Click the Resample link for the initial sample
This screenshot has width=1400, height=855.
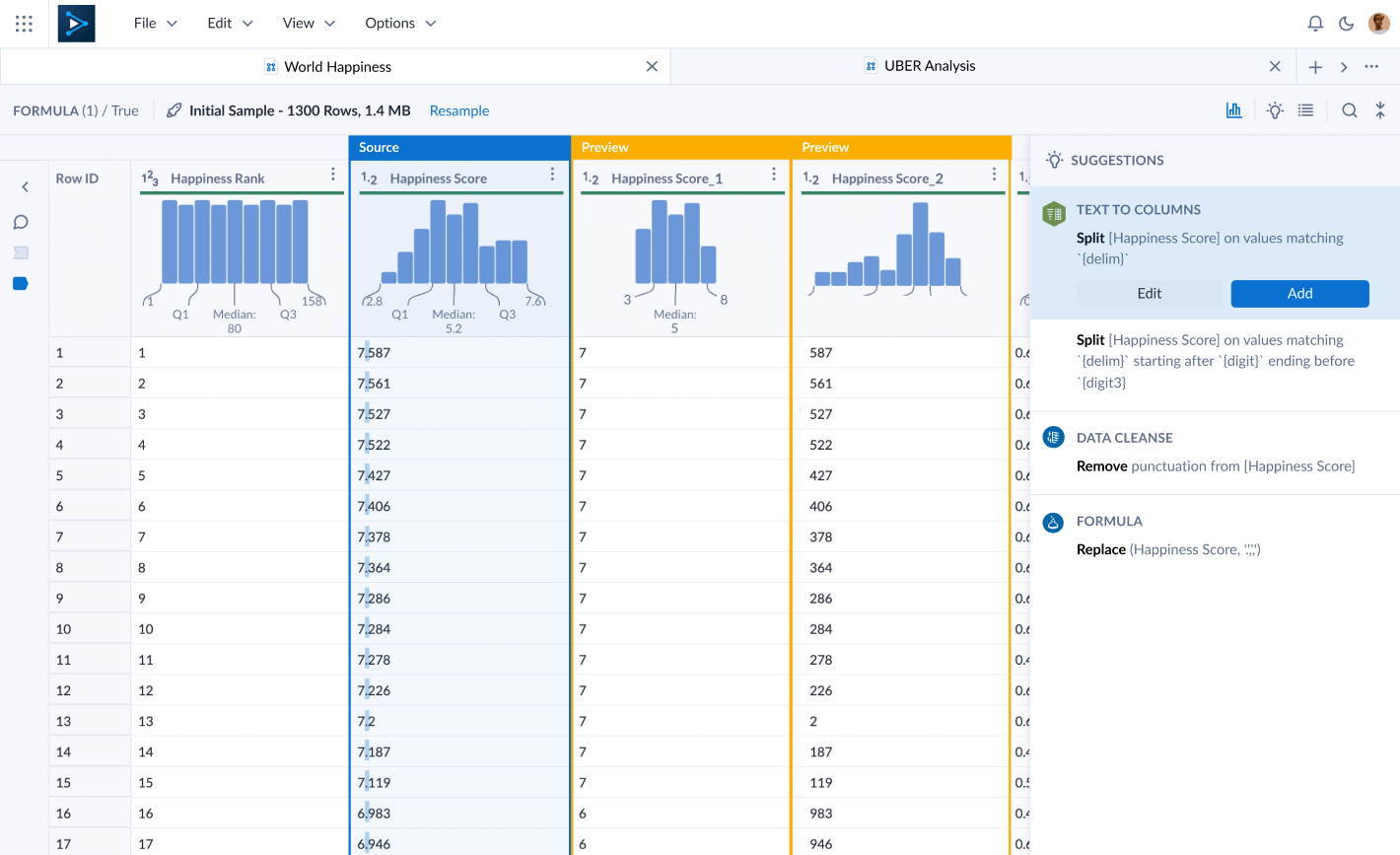pyautogui.click(x=459, y=110)
